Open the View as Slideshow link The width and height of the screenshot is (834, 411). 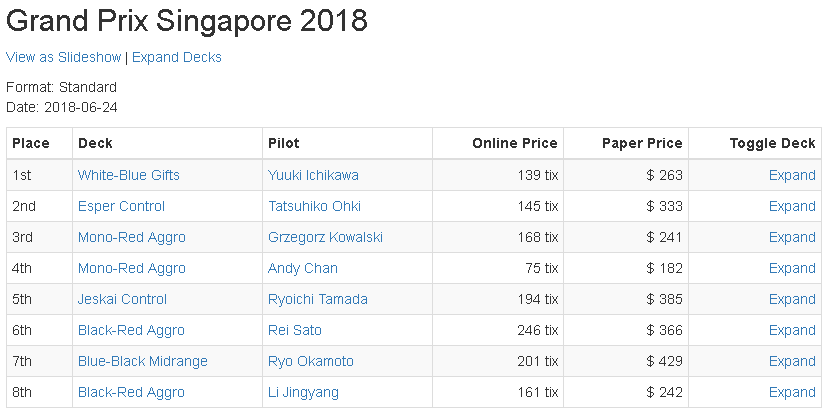[x=63, y=57]
